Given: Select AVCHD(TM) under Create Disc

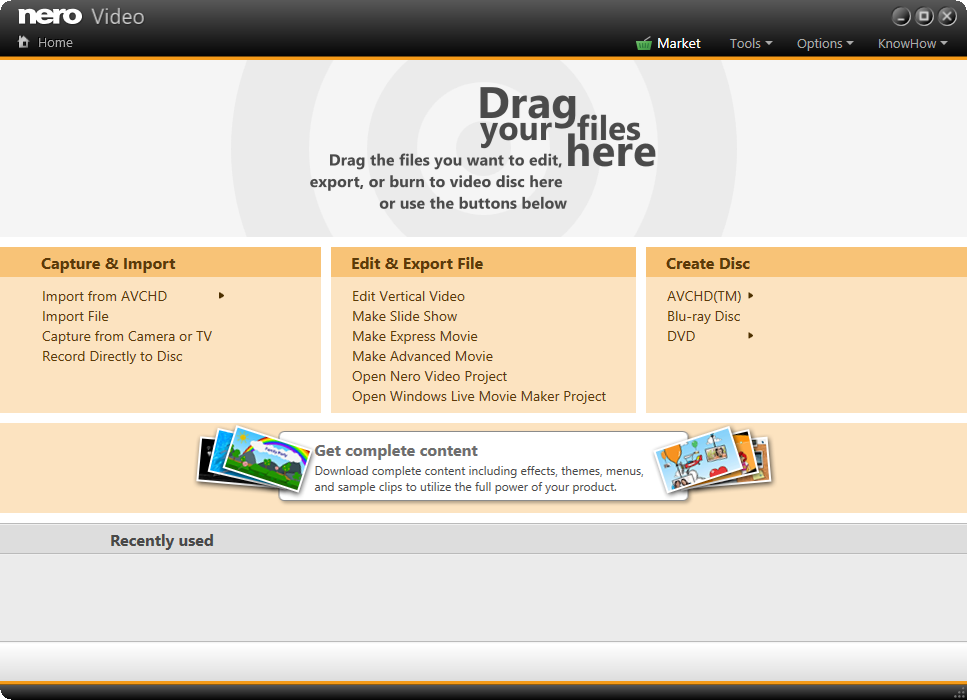Looking at the screenshot, I should pyautogui.click(x=704, y=296).
